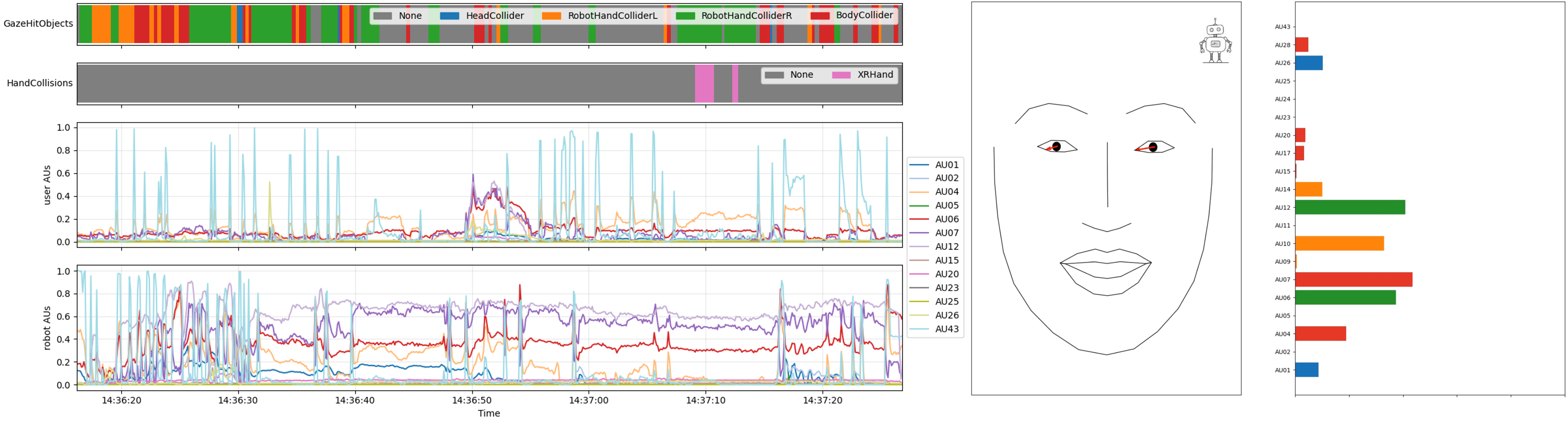This screenshot has height=429, width=1568.
Task: Click the blue AU26 bar in the bar chart
Action: pos(1308,63)
